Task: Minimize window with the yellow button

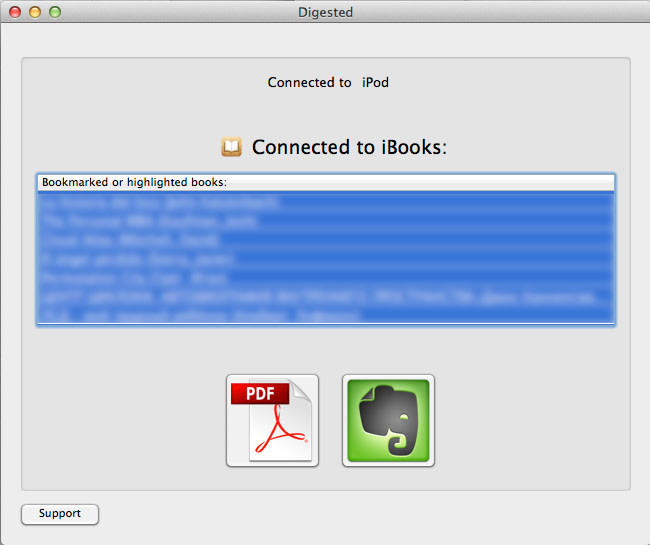Action: coord(35,12)
